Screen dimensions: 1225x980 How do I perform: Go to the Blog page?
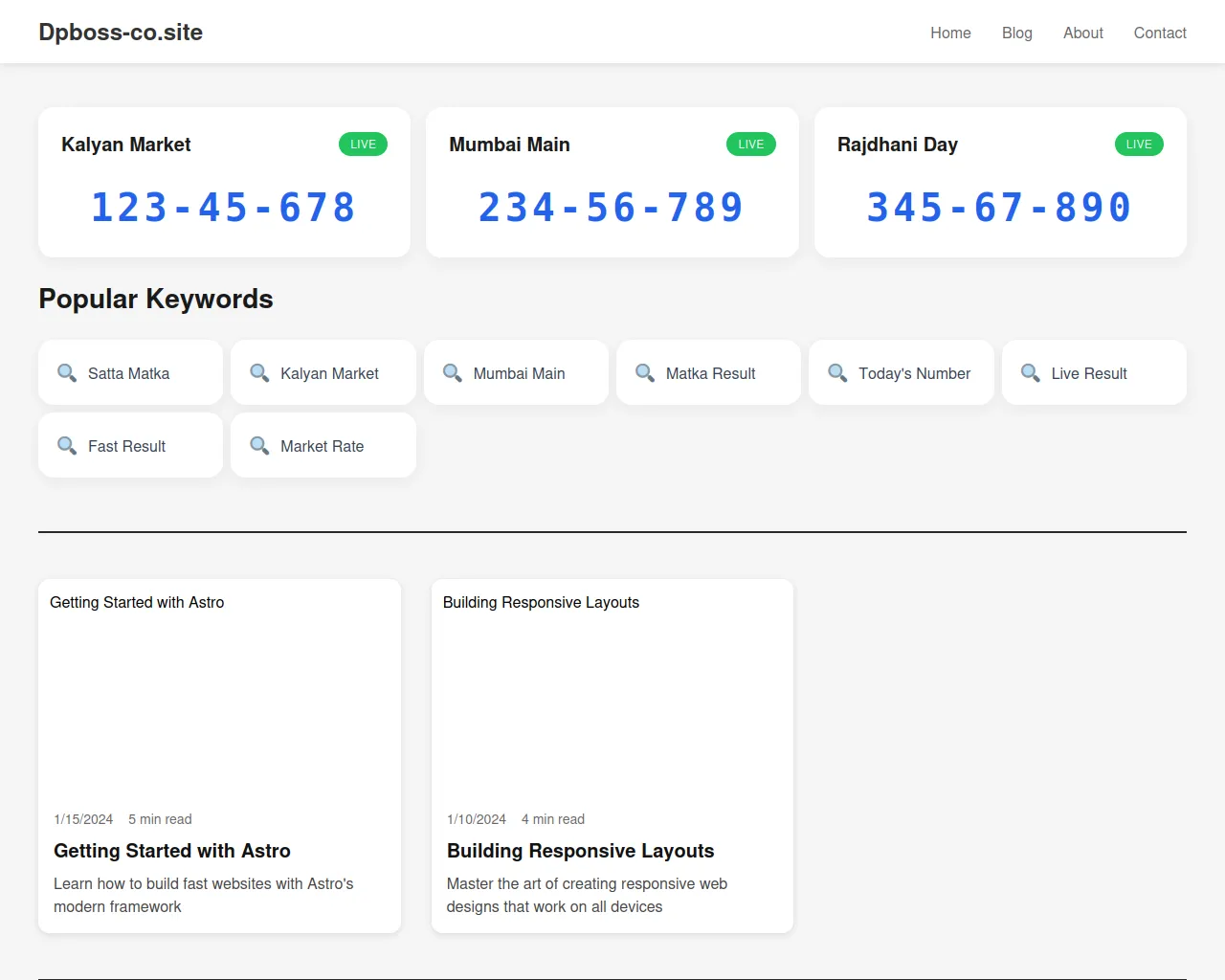click(x=1016, y=33)
